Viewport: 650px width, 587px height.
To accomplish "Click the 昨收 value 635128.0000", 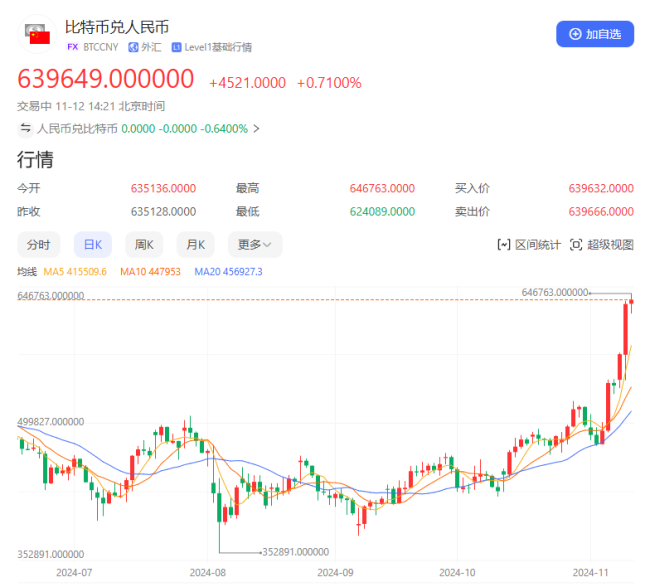I will tap(163, 211).
